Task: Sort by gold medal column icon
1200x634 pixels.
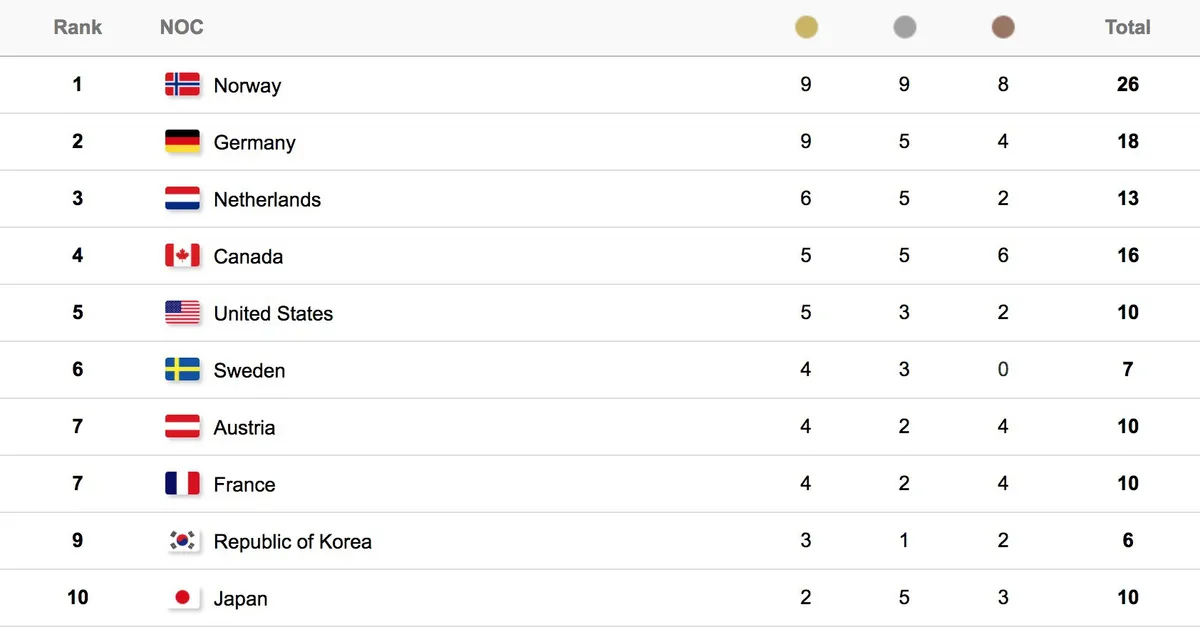Action: (x=806, y=27)
